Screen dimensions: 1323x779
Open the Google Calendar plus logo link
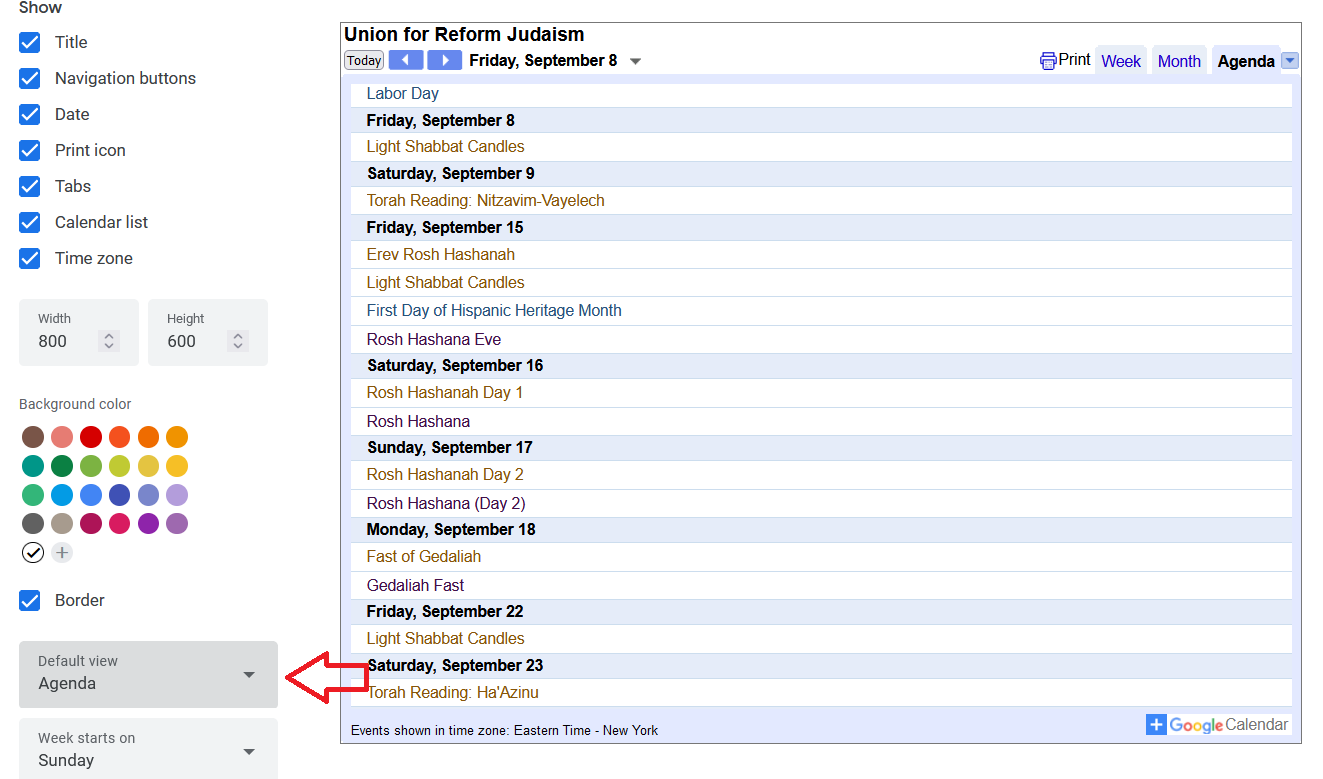[1217, 725]
